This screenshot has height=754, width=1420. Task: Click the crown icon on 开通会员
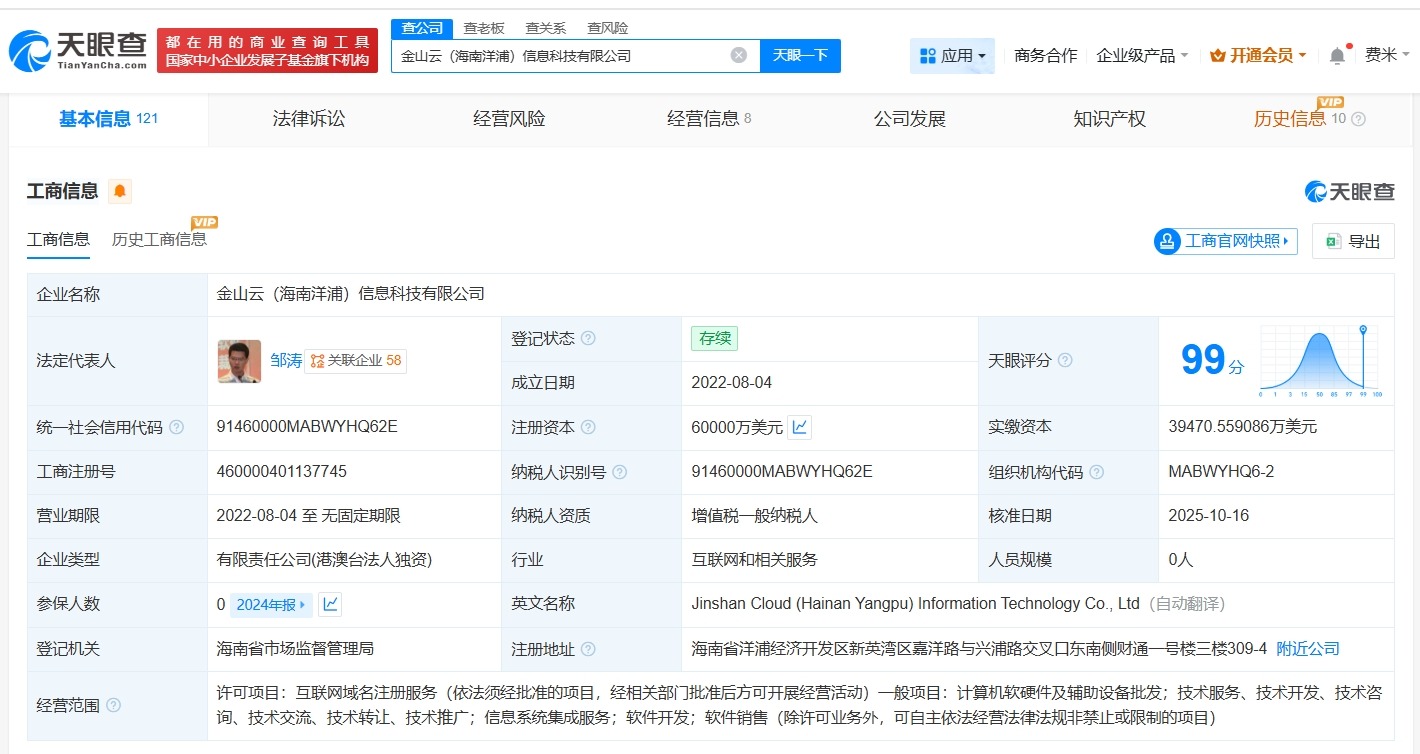[x=1216, y=56]
